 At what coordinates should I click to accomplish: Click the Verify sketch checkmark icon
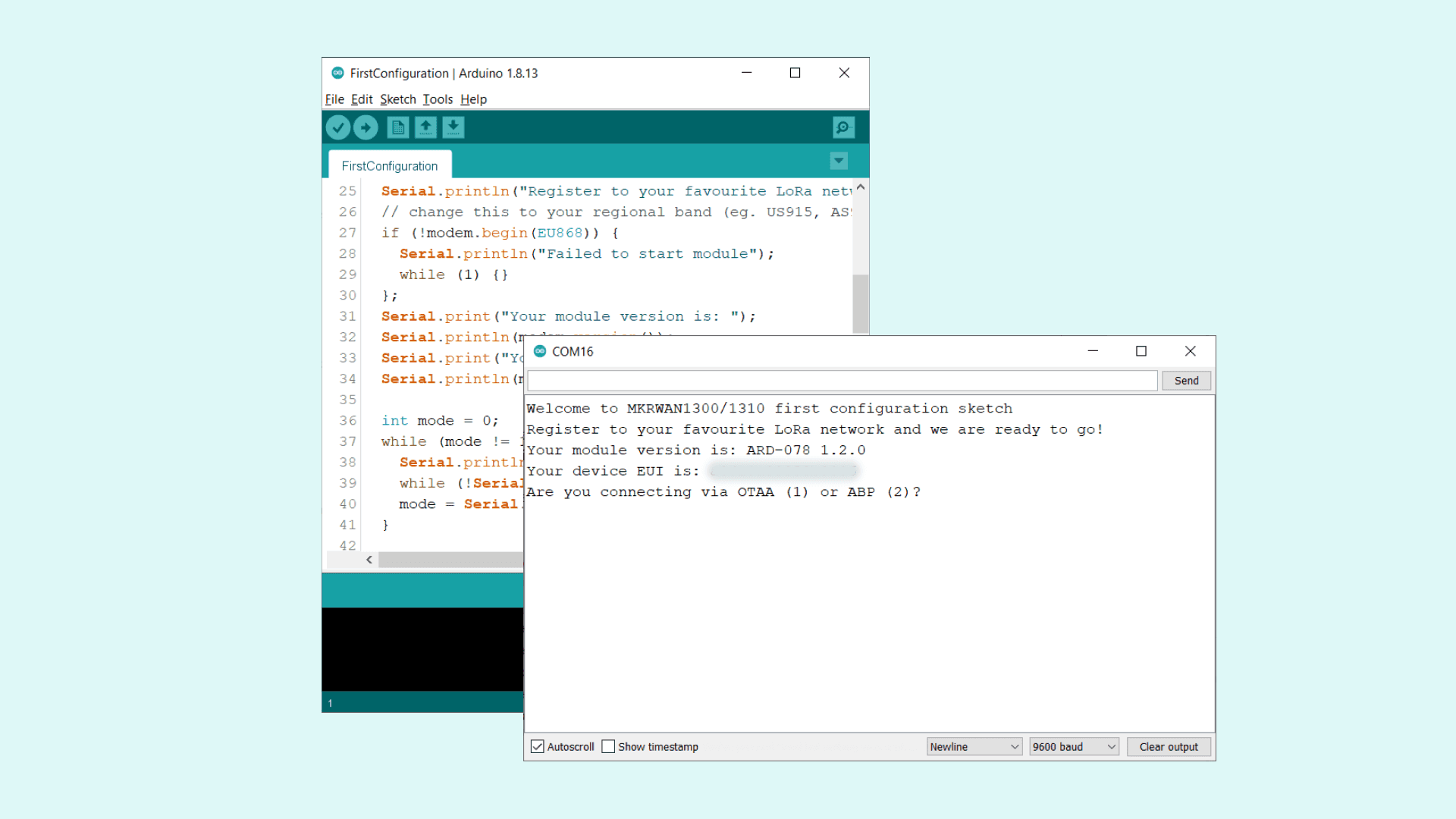[338, 127]
